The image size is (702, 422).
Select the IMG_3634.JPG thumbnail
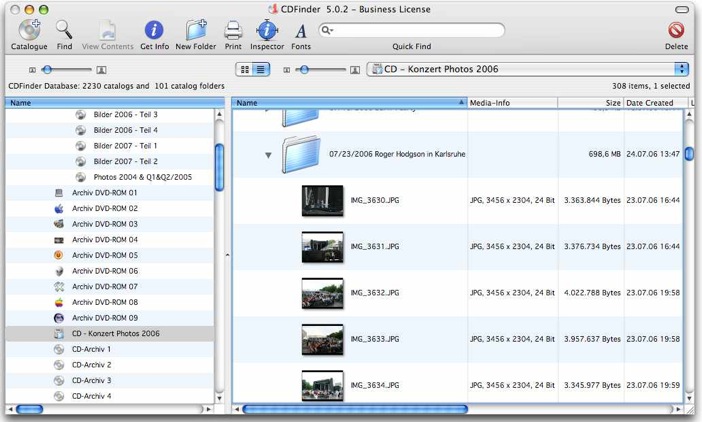tap(322, 385)
